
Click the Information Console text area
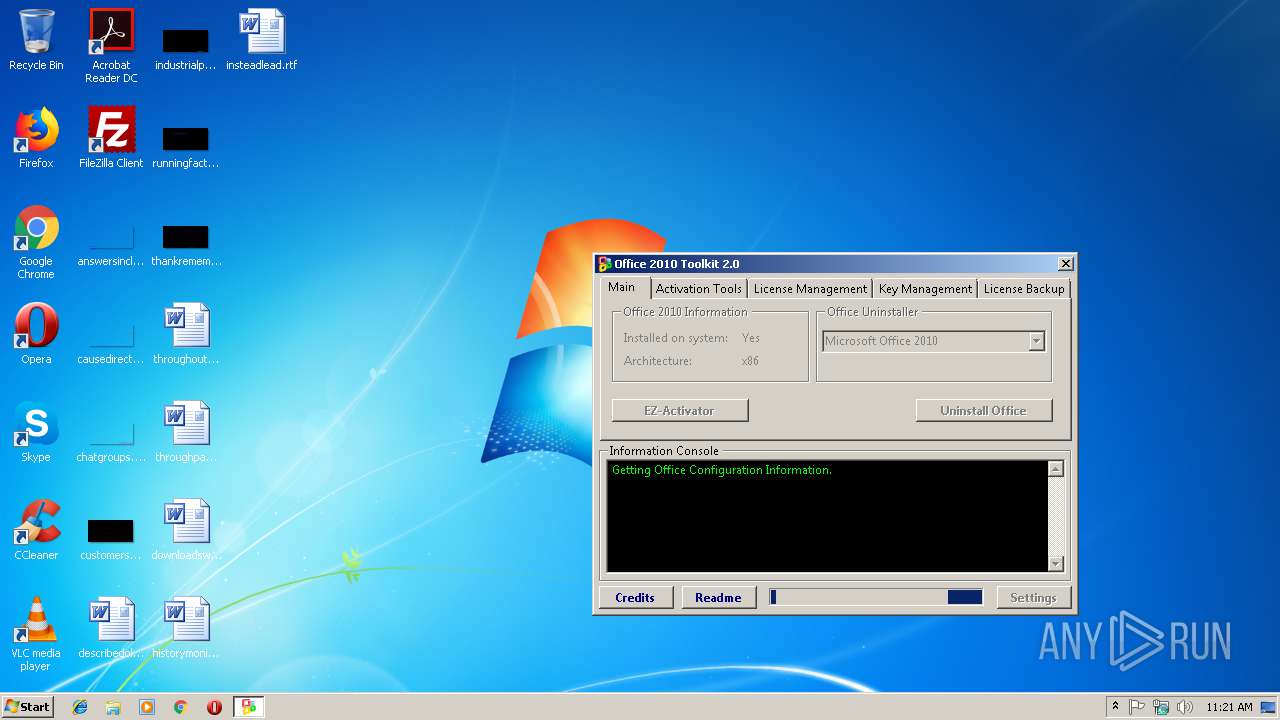click(x=827, y=516)
